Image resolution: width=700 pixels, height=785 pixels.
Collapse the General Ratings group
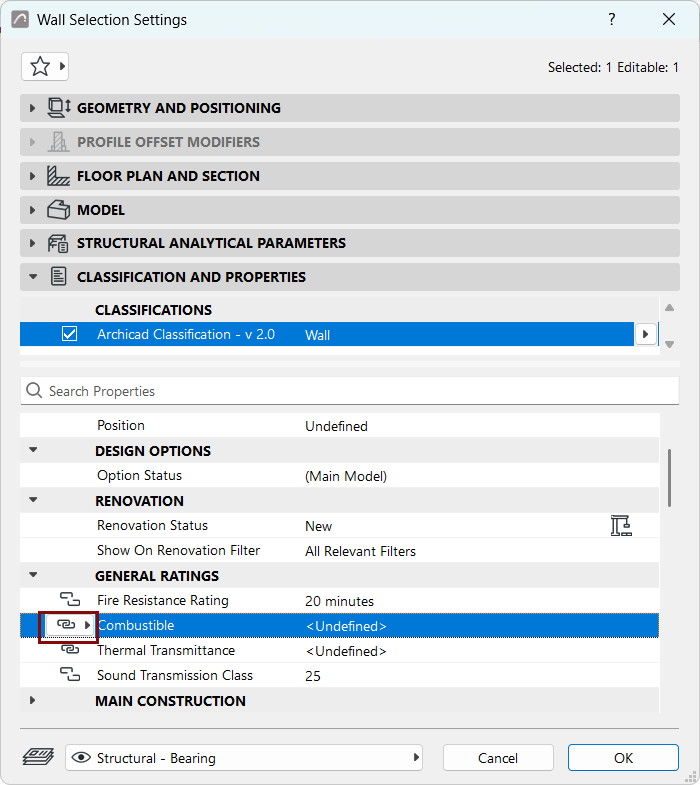coord(33,575)
